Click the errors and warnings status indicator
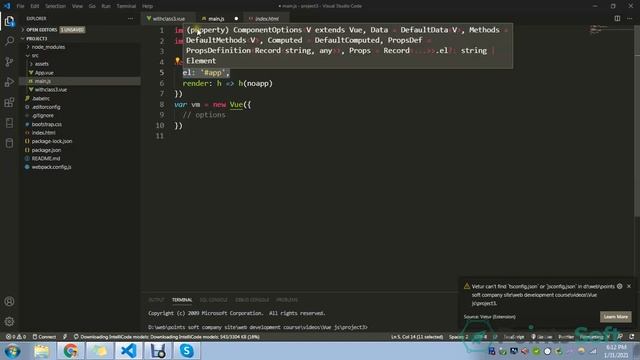 point(16,337)
